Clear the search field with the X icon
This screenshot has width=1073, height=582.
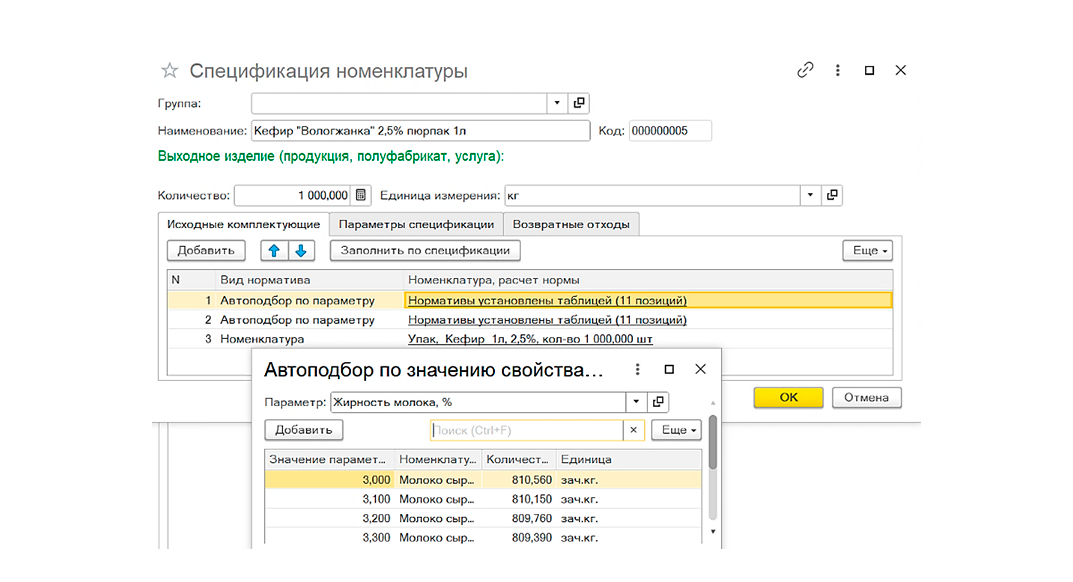click(634, 430)
